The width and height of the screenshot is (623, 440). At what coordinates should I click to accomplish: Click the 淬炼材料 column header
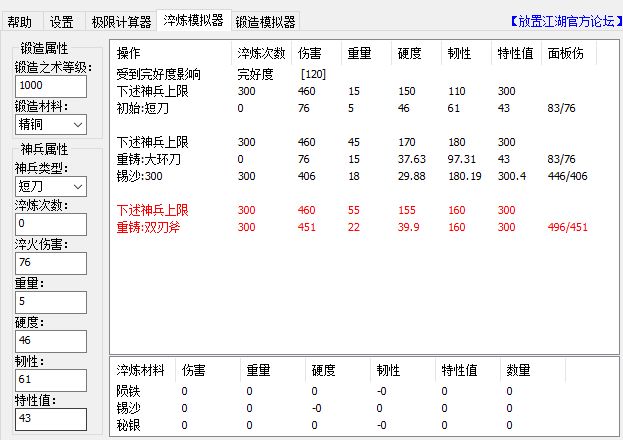point(143,370)
